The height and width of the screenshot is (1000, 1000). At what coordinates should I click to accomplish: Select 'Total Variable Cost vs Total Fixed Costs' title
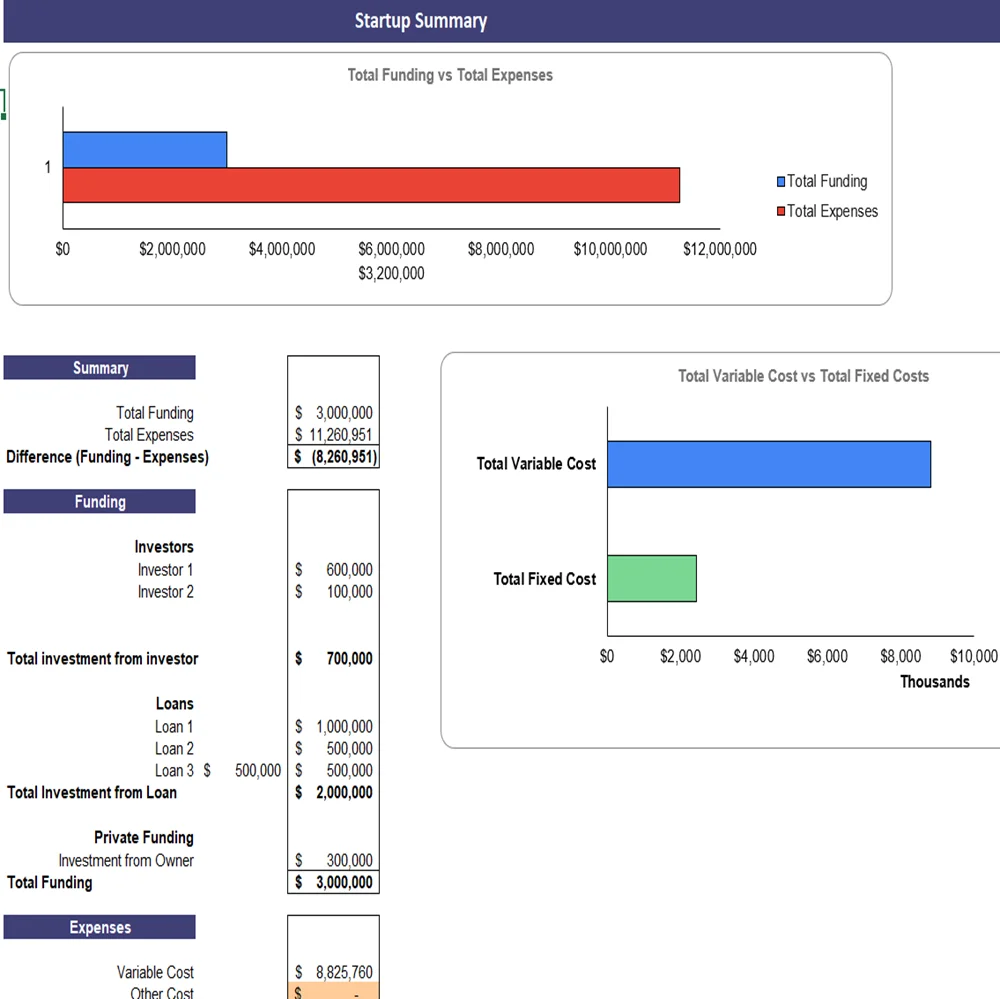pyautogui.click(x=803, y=376)
